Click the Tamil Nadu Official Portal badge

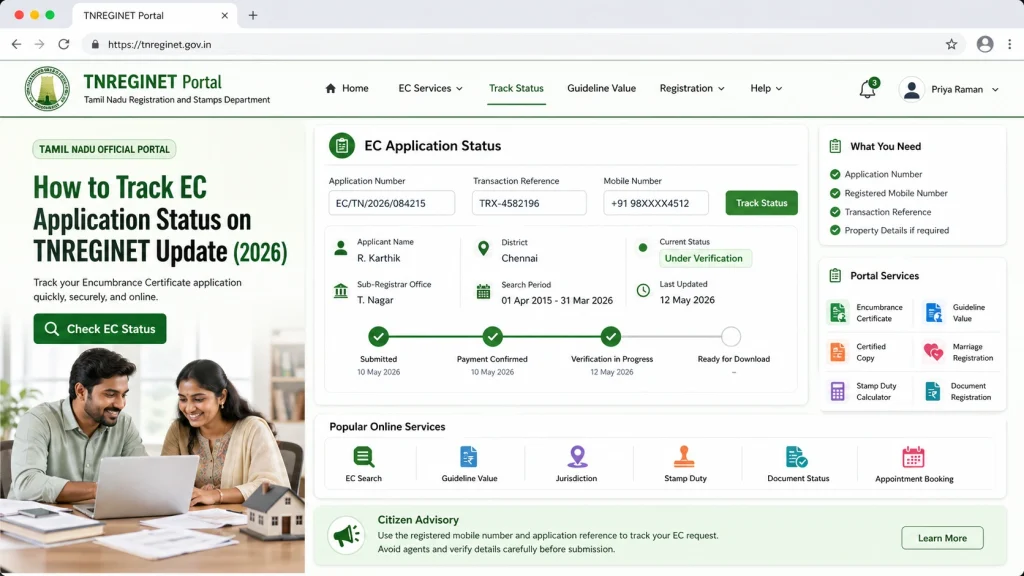104,150
